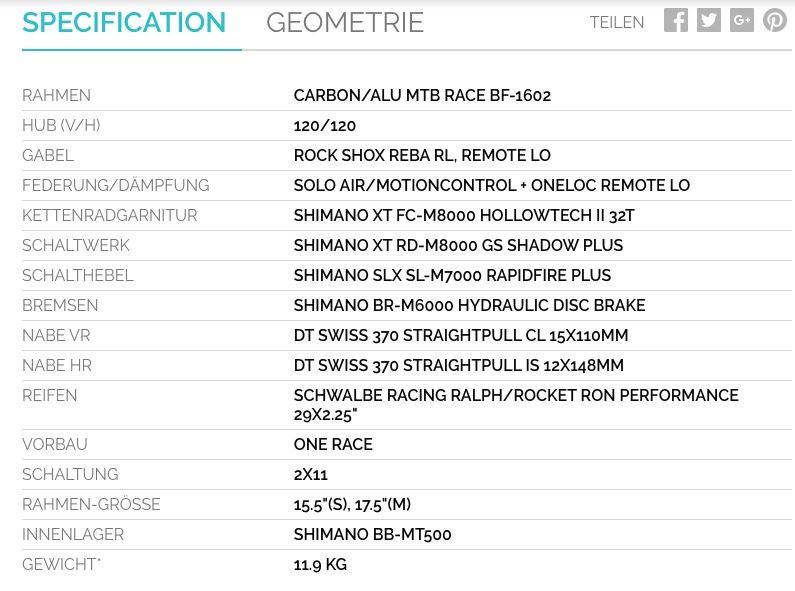This screenshot has width=795, height=591.
Task: Click the TEILEN share label
Action: 617,23
